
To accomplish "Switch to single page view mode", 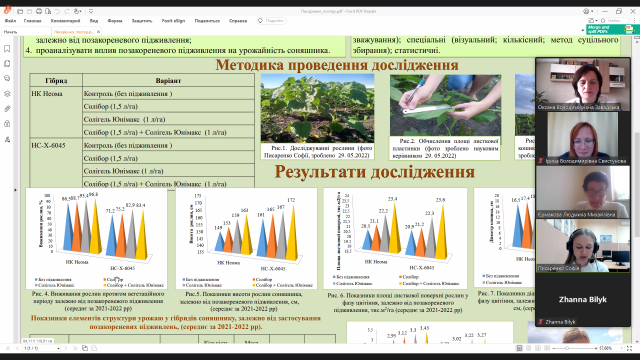I will click(519, 348).
